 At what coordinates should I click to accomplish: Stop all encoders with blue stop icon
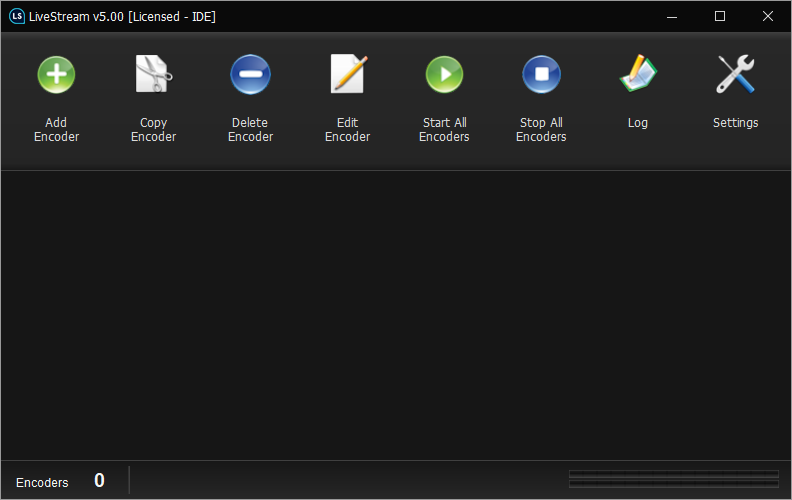coord(541,75)
